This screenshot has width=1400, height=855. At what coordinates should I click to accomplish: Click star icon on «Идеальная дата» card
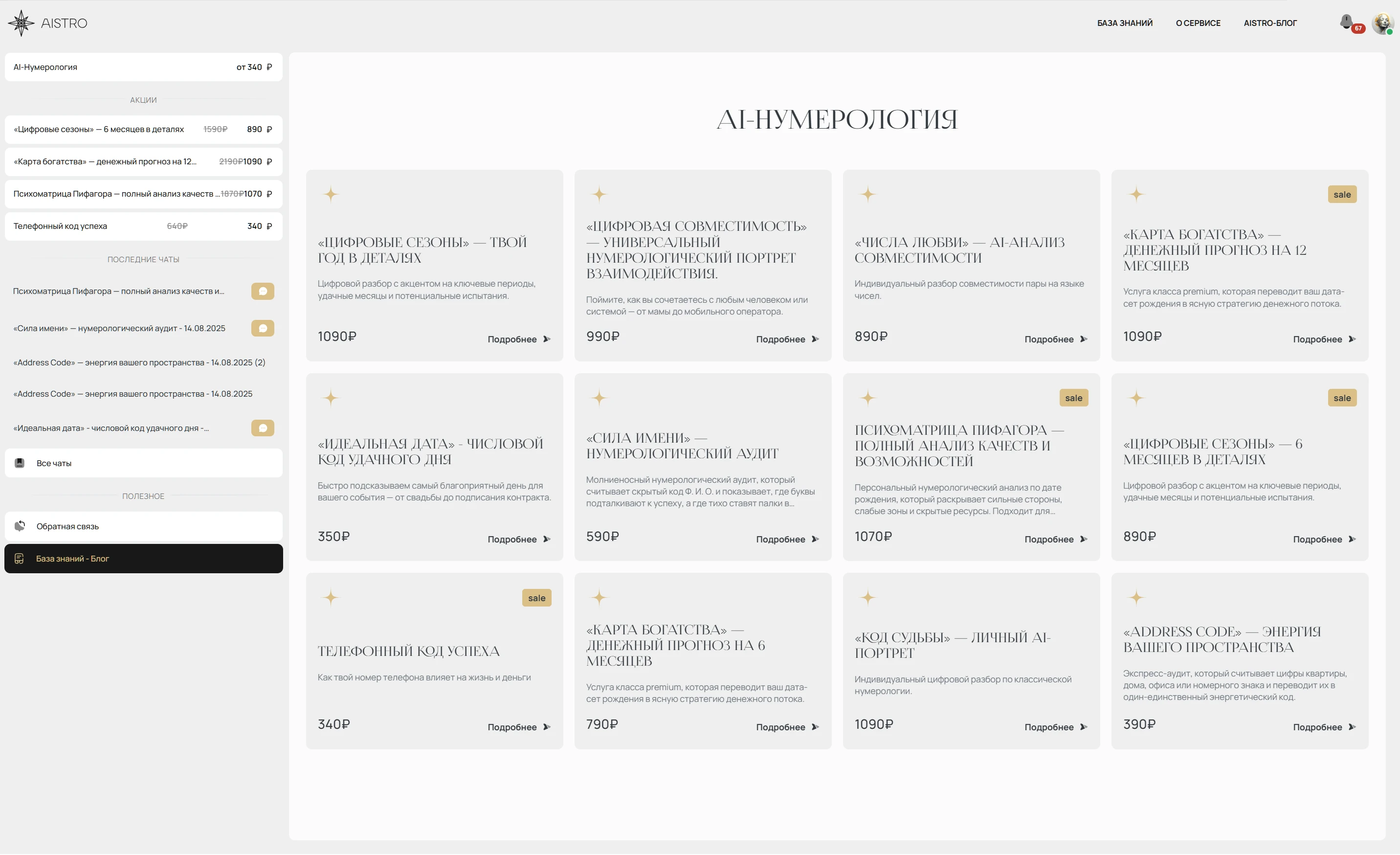click(331, 398)
